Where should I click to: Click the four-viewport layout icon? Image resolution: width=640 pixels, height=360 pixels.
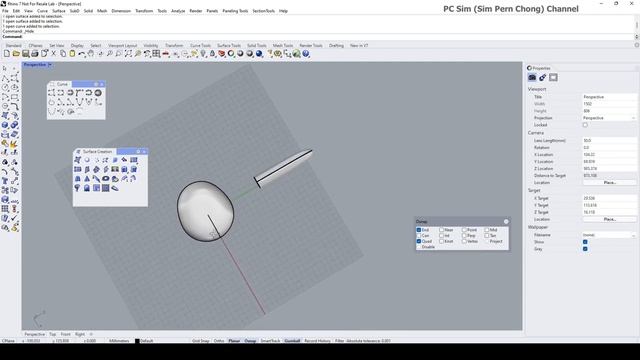coord(156,53)
